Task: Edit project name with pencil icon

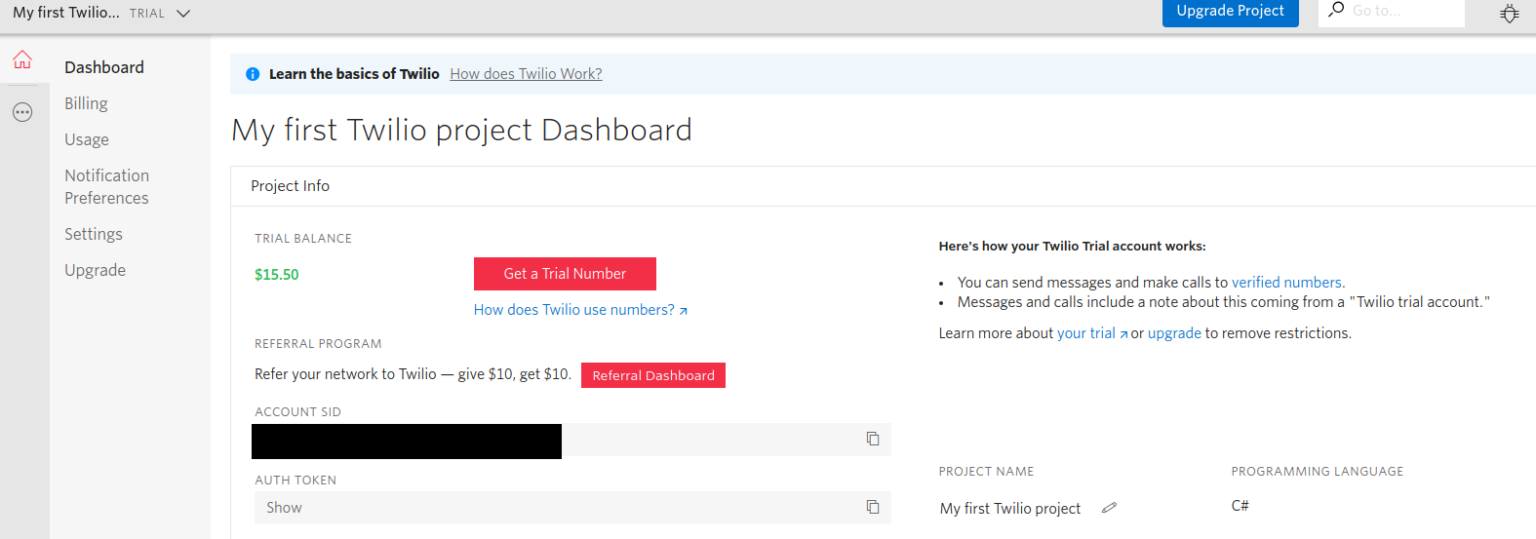Action: coord(1108,508)
